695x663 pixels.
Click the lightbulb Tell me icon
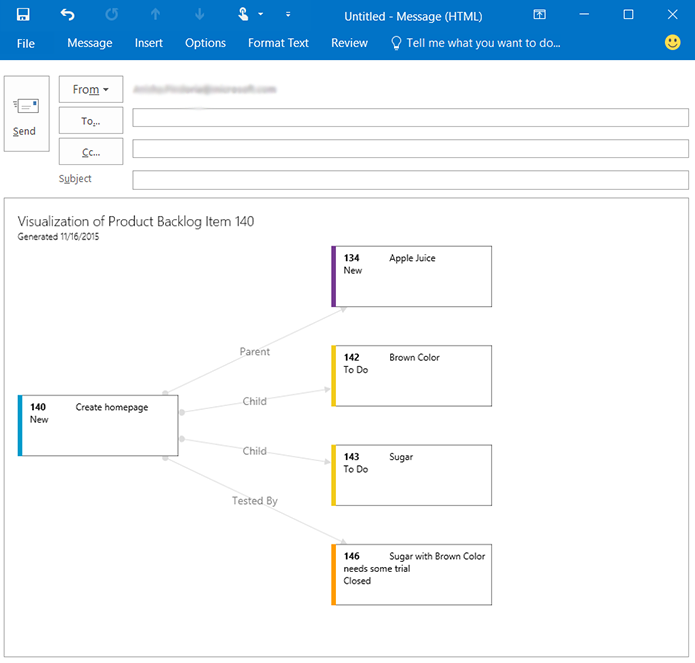[396, 43]
